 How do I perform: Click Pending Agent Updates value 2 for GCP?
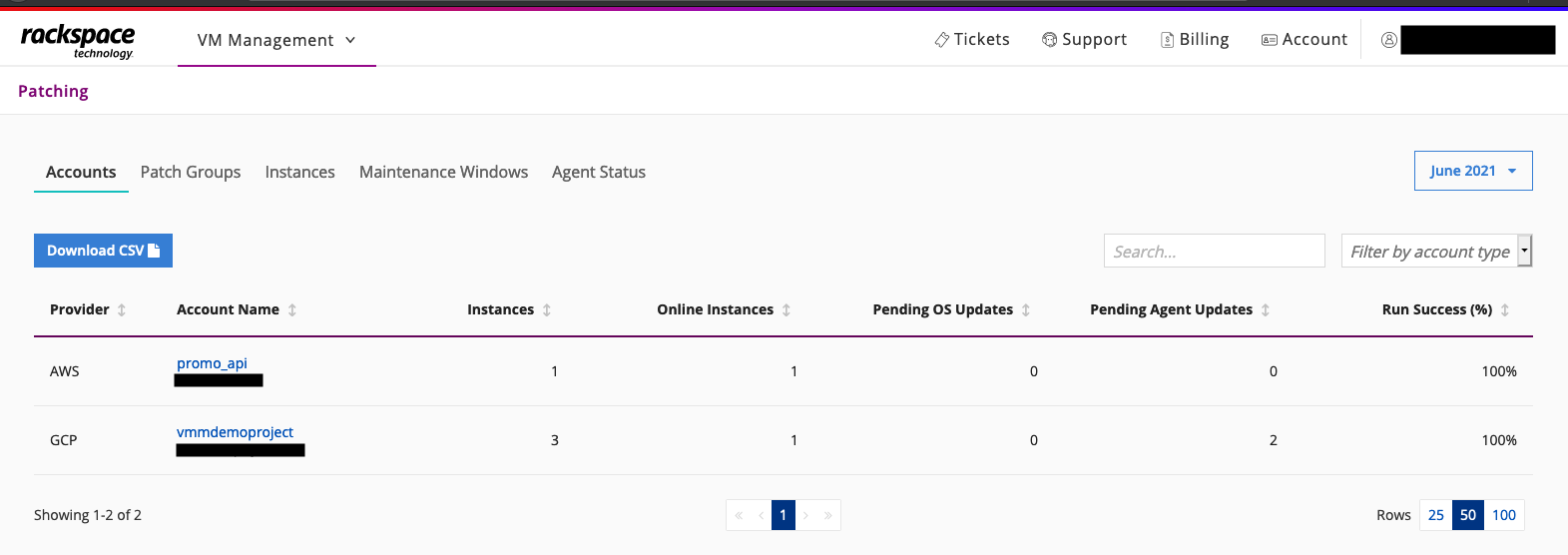(1274, 440)
